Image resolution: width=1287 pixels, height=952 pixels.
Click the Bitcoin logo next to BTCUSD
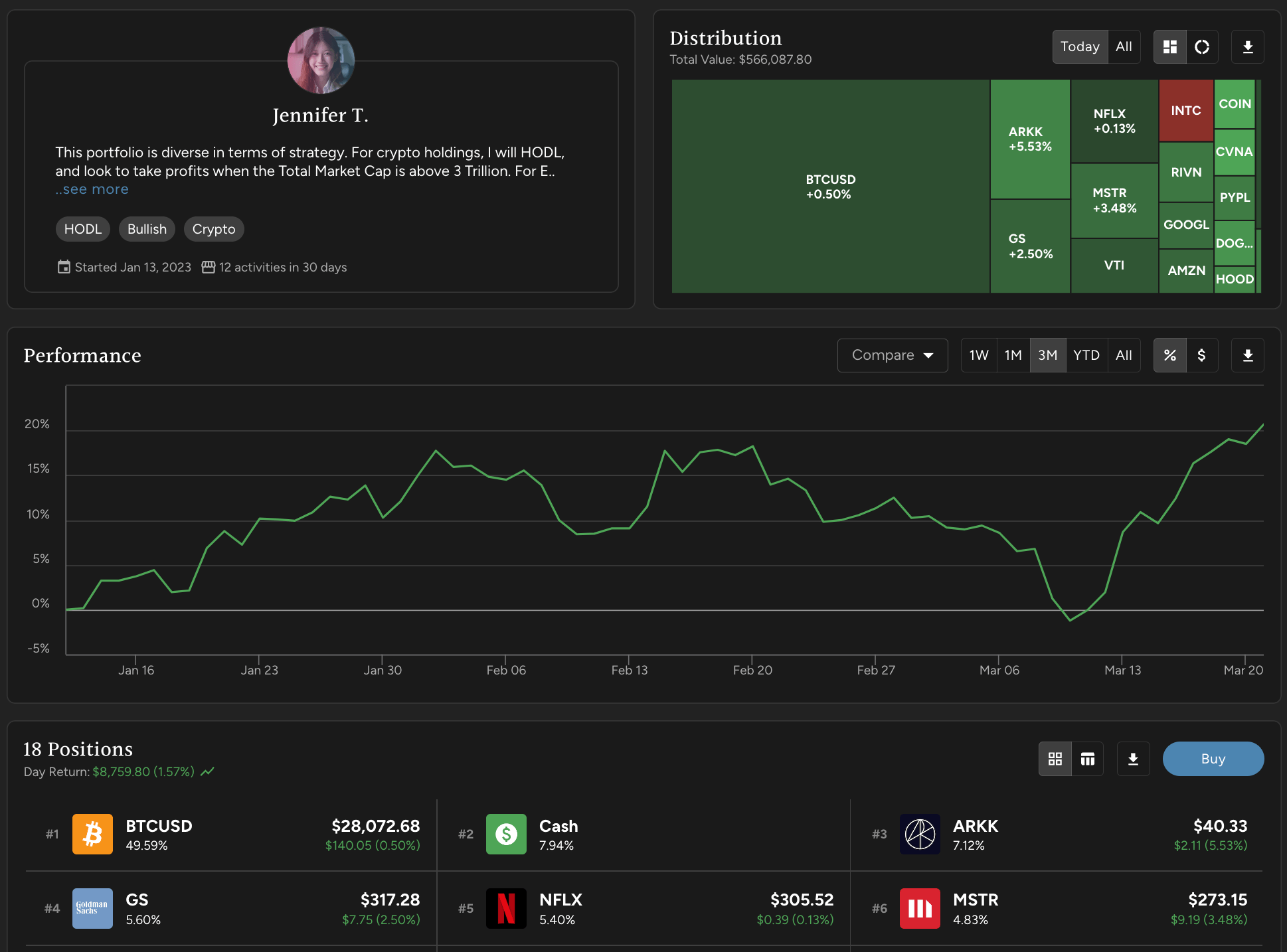coord(92,834)
